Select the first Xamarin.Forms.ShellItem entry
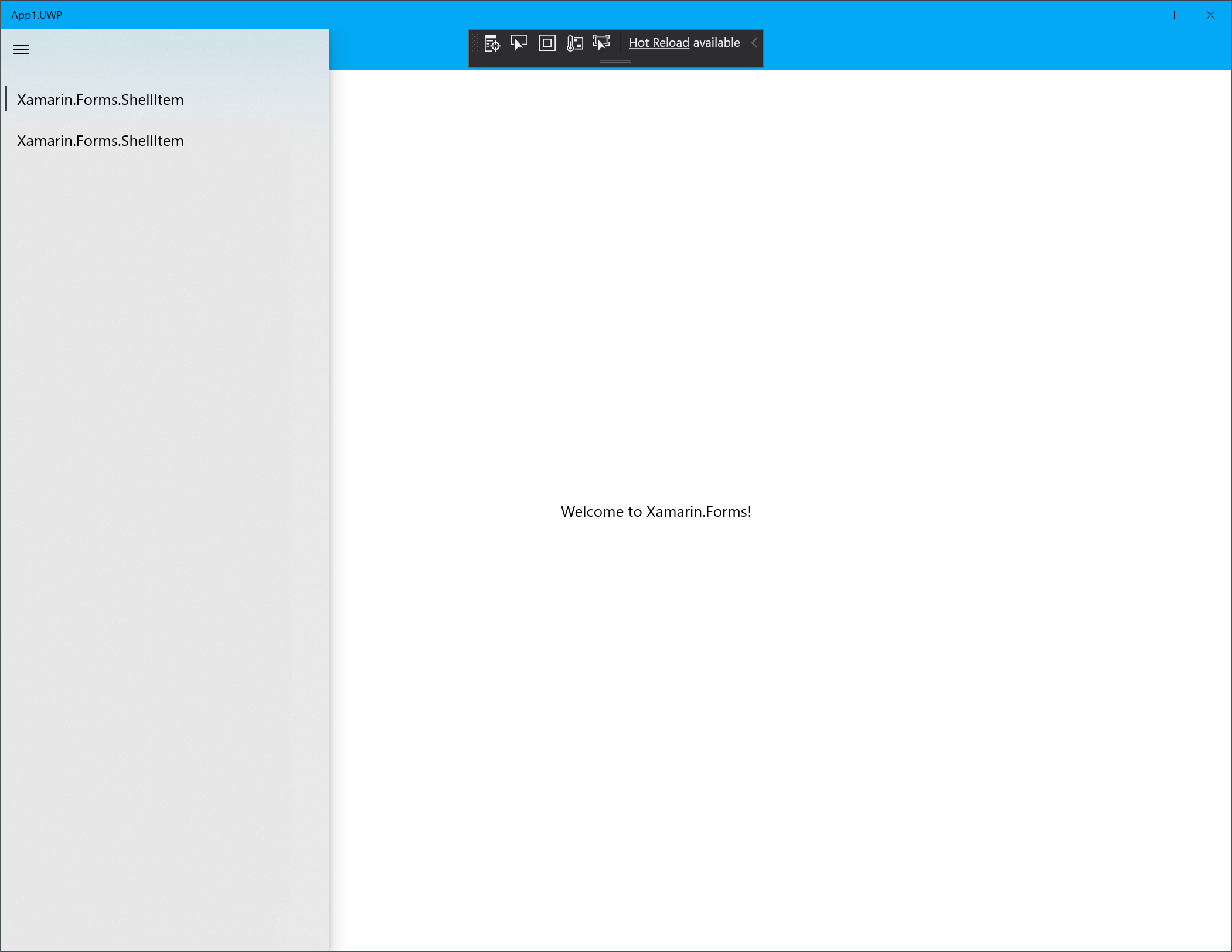 pos(100,100)
